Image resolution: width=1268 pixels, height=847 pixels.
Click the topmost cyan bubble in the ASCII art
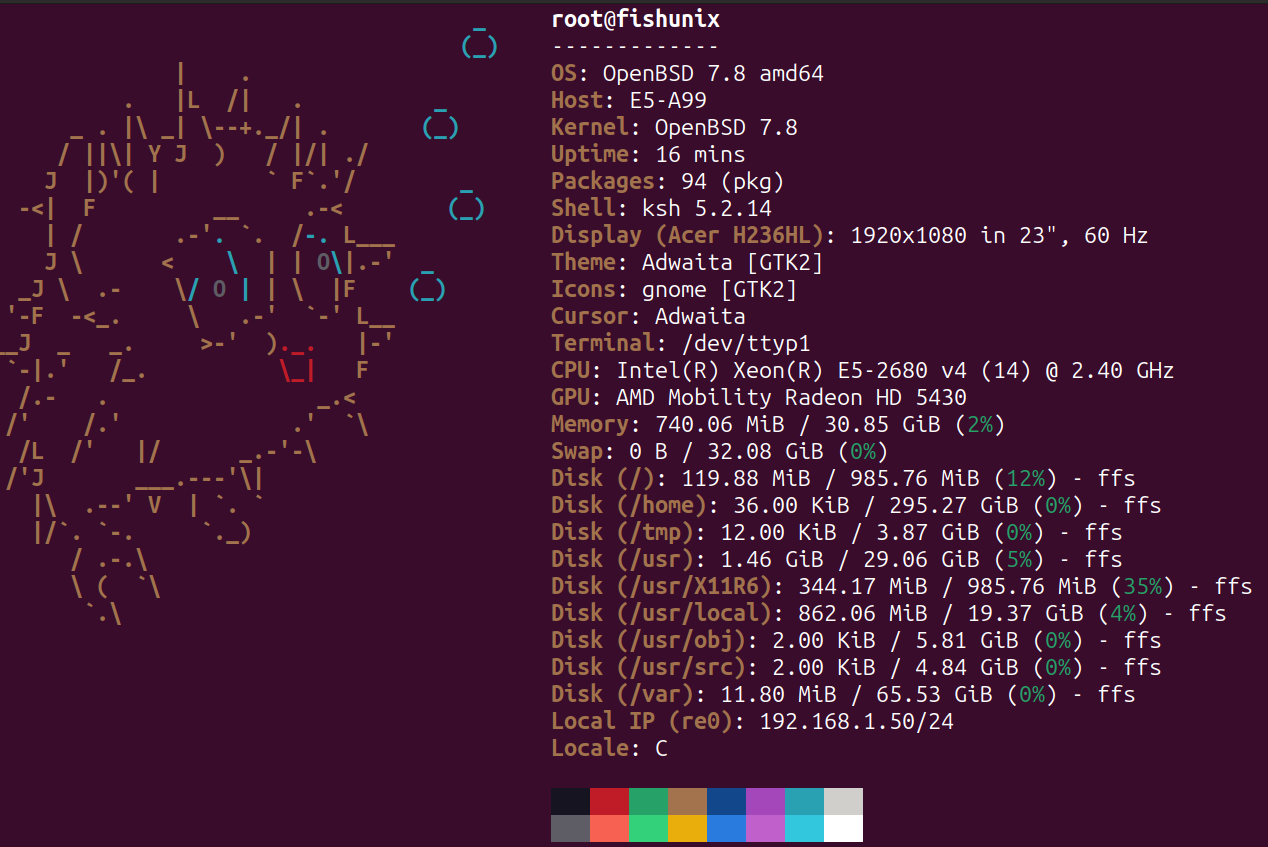tap(479, 45)
